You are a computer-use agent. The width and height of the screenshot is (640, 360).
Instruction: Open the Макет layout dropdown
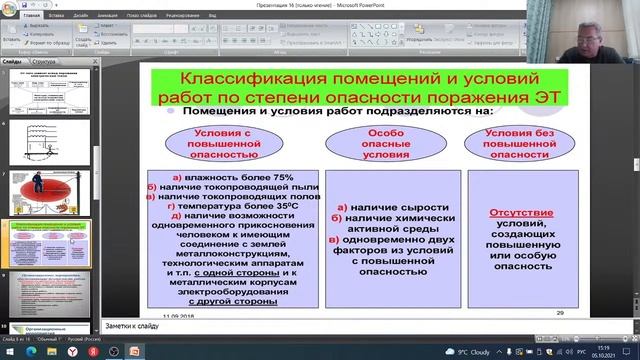tap(106, 26)
